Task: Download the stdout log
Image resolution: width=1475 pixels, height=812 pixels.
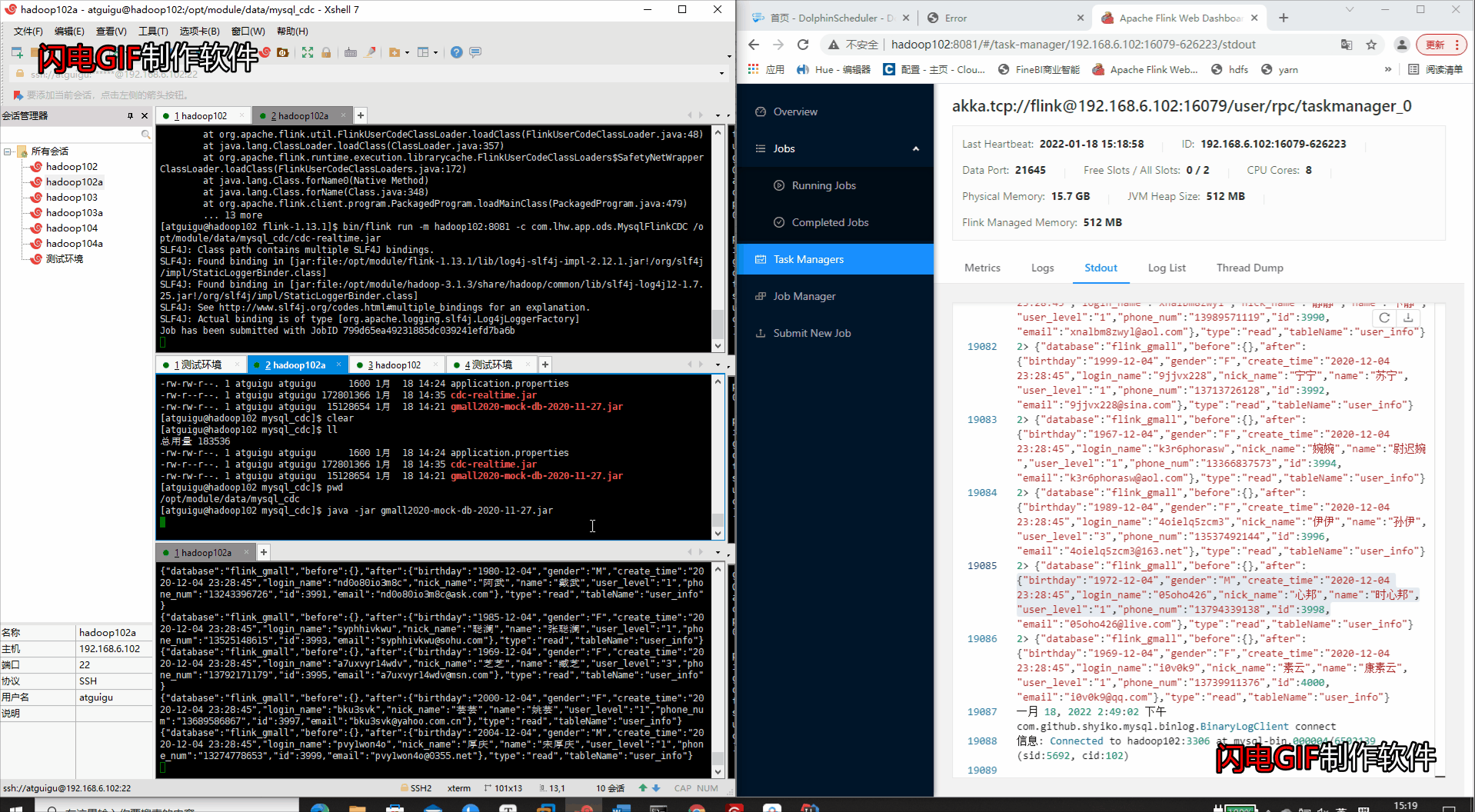Action: 1408,318
